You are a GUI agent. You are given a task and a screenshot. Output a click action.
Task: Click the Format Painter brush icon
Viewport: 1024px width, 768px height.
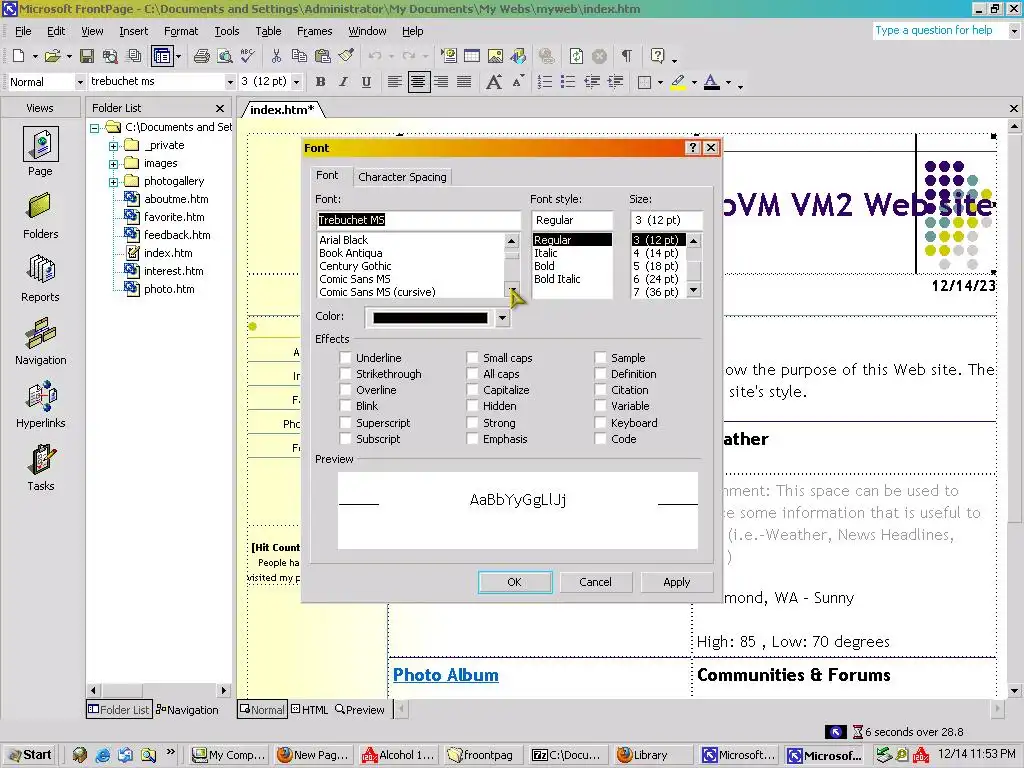pyautogui.click(x=346, y=56)
